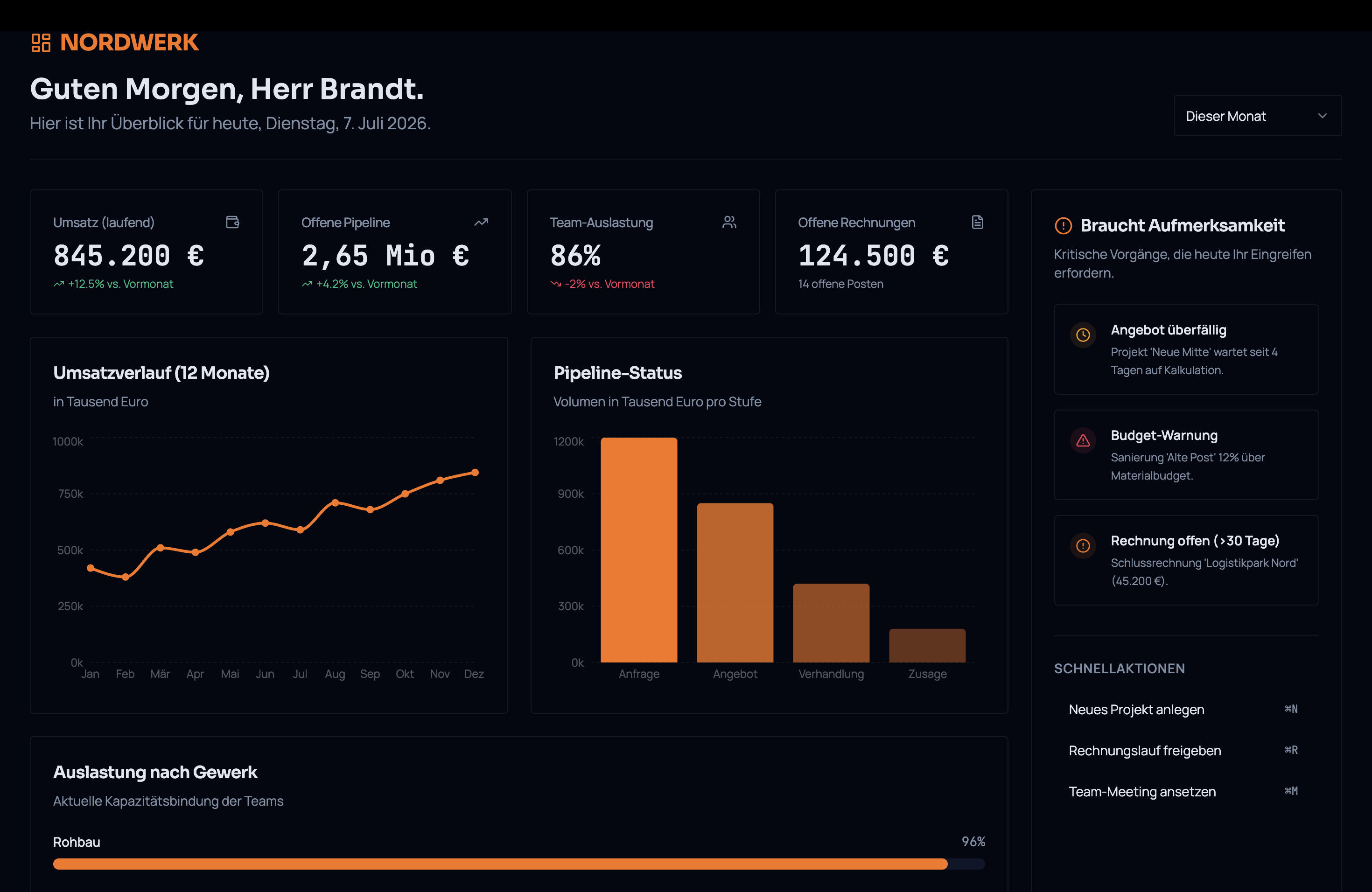
Task: Click the warning triangle icon beside Budget-Warnung
Action: coord(1083,440)
